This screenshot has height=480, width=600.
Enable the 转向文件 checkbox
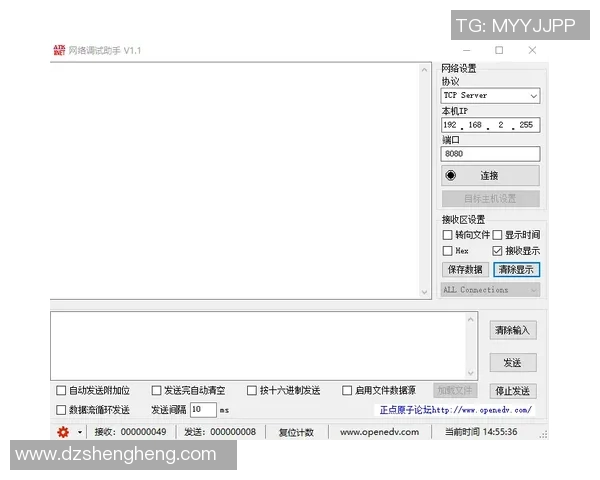[x=447, y=235]
